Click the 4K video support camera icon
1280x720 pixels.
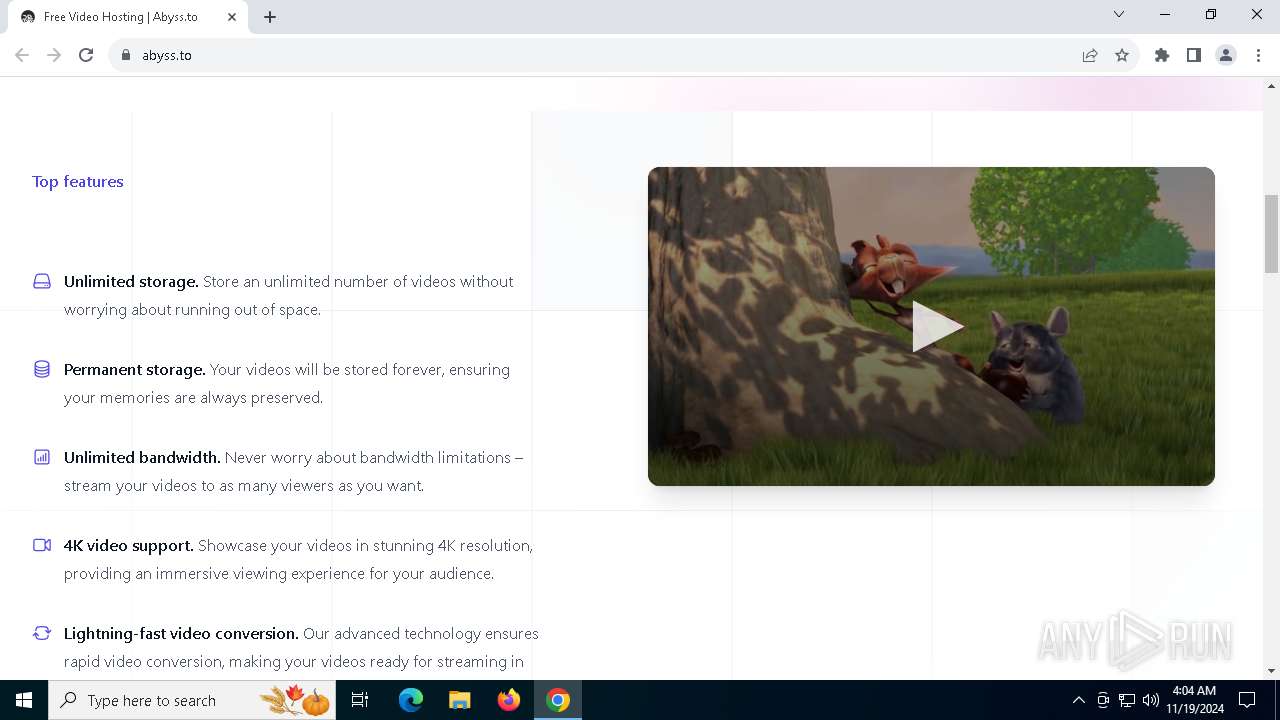pos(42,545)
